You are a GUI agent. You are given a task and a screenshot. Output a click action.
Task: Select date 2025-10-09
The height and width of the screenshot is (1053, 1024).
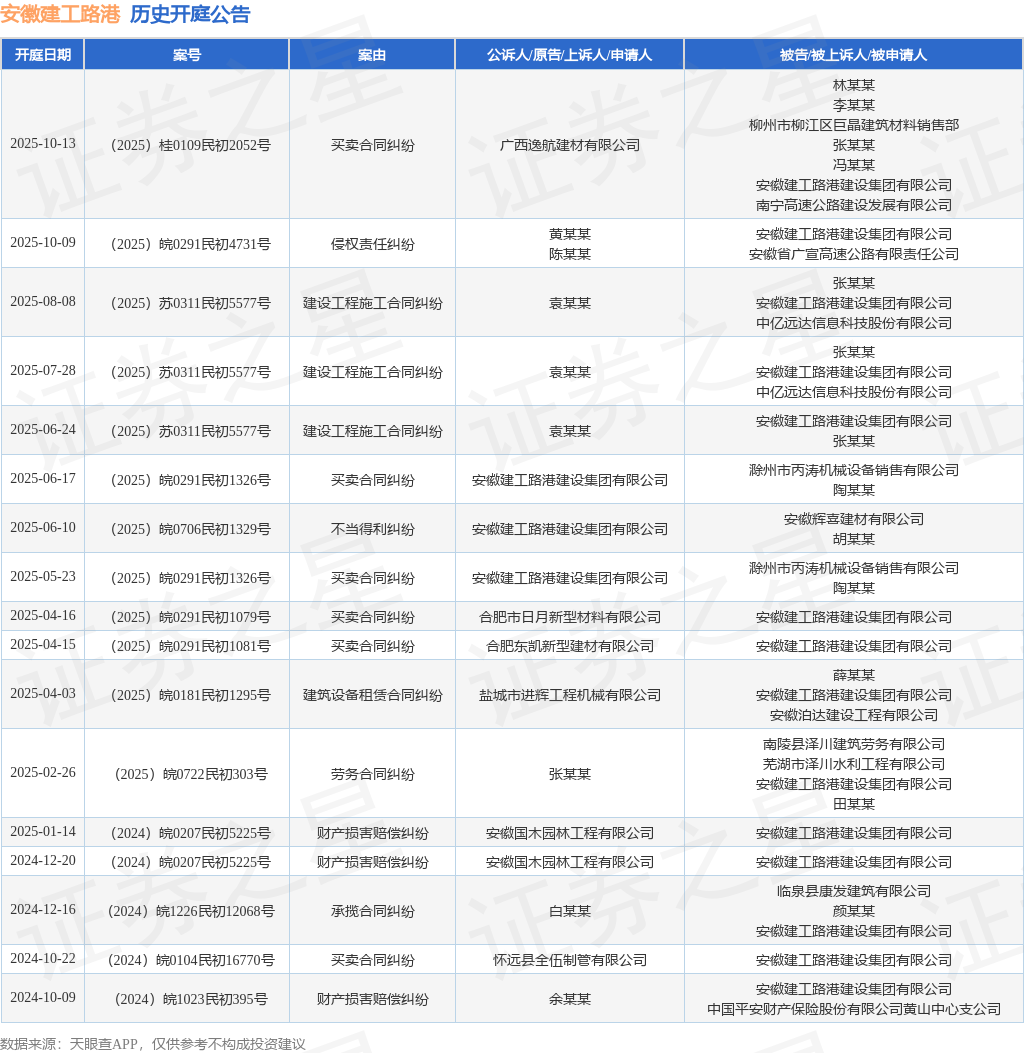pyautogui.click(x=43, y=242)
